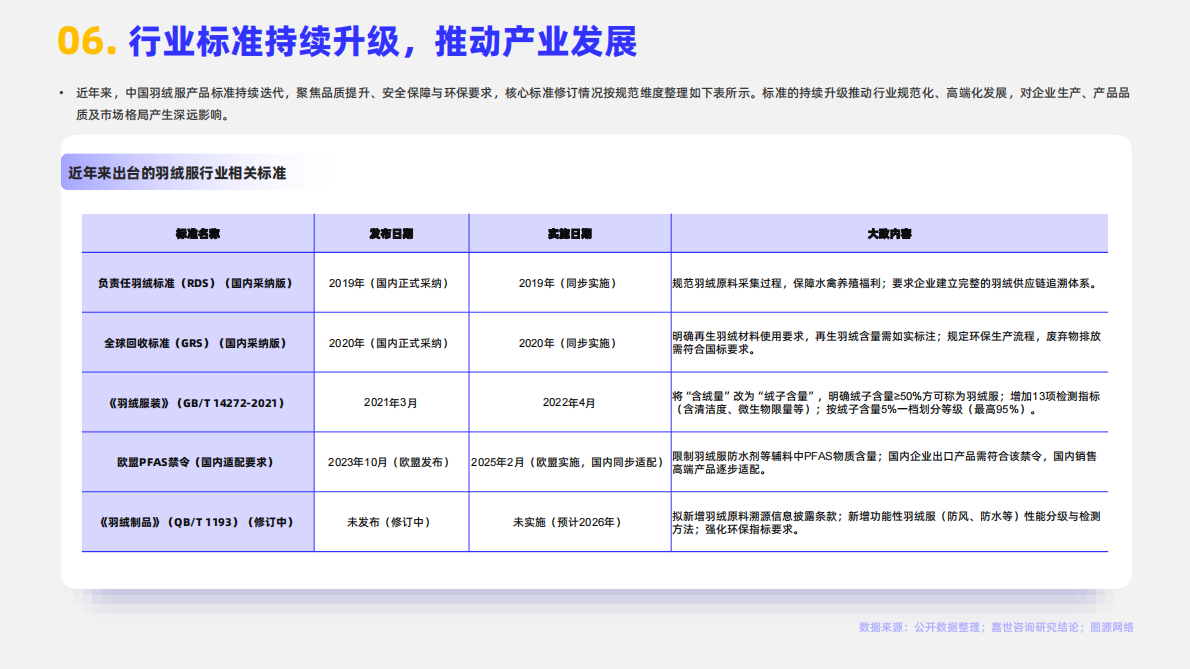The image size is (1190, 669).
Task: Select cell '2020年（同步实施）'
Action: pyautogui.click(x=570, y=343)
